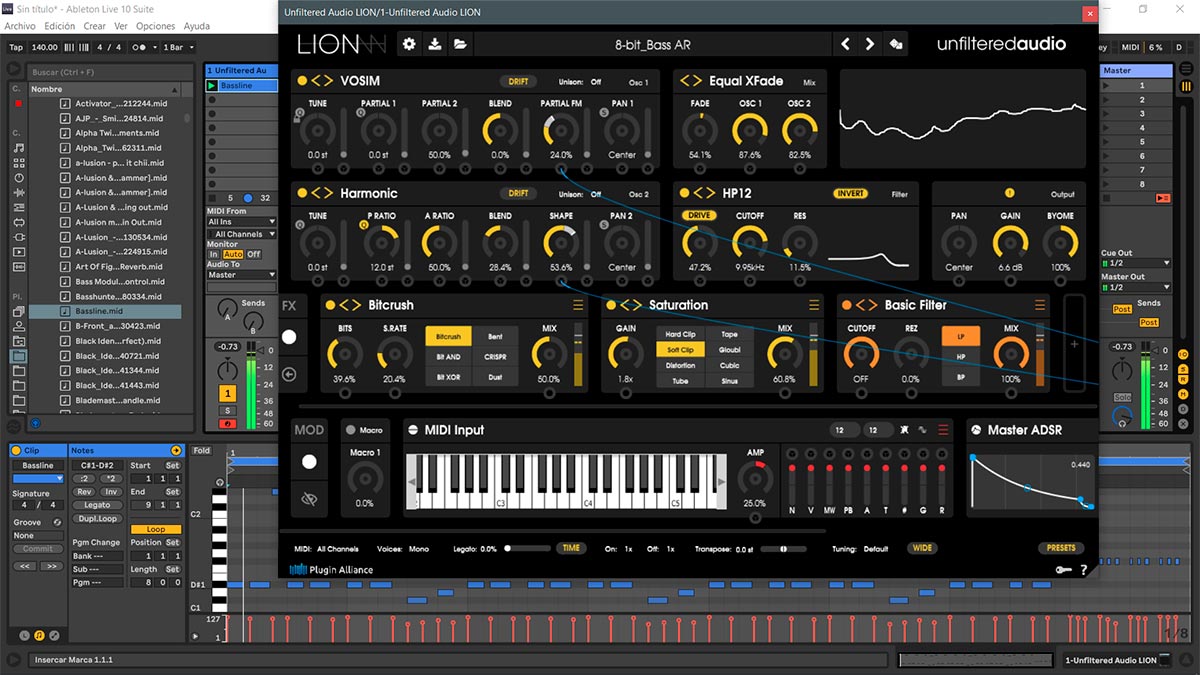Click the Legato TIME button
Screen dimensions: 1200x675
click(571, 548)
